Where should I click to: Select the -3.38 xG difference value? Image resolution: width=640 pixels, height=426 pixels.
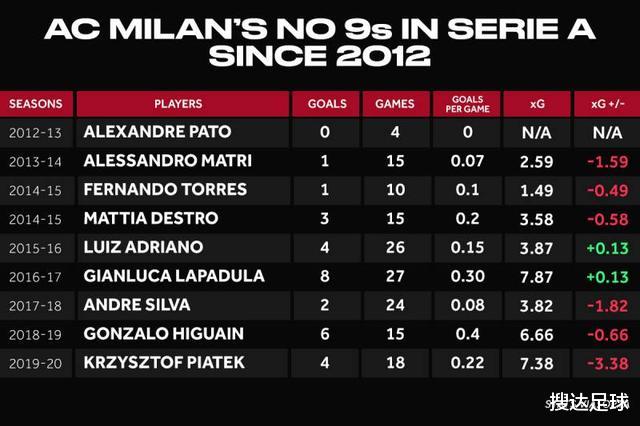(604, 361)
